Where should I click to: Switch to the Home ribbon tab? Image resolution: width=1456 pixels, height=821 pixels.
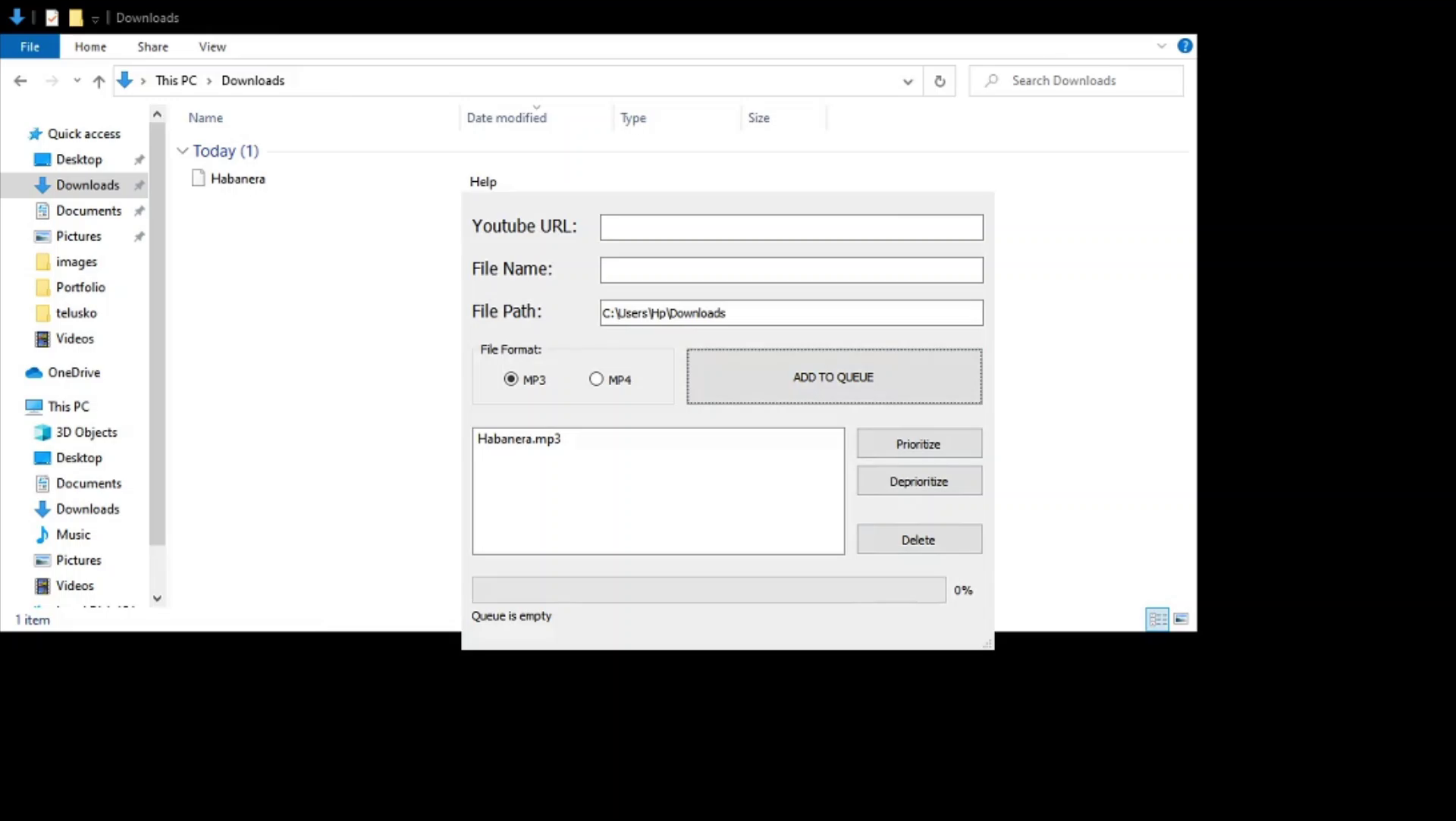coord(90,46)
